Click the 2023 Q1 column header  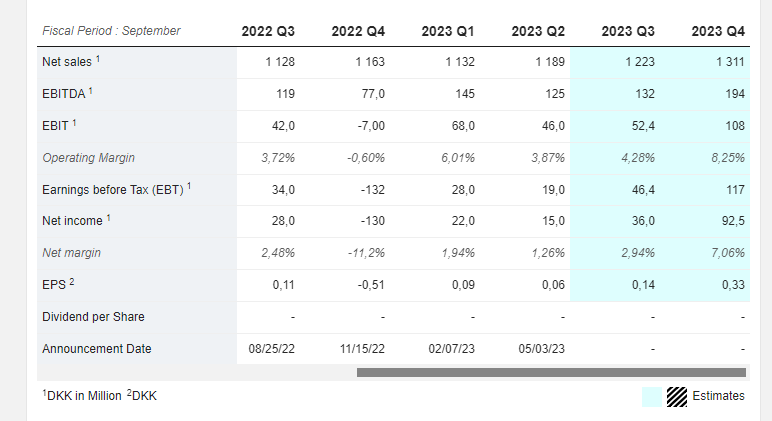(448, 31)
